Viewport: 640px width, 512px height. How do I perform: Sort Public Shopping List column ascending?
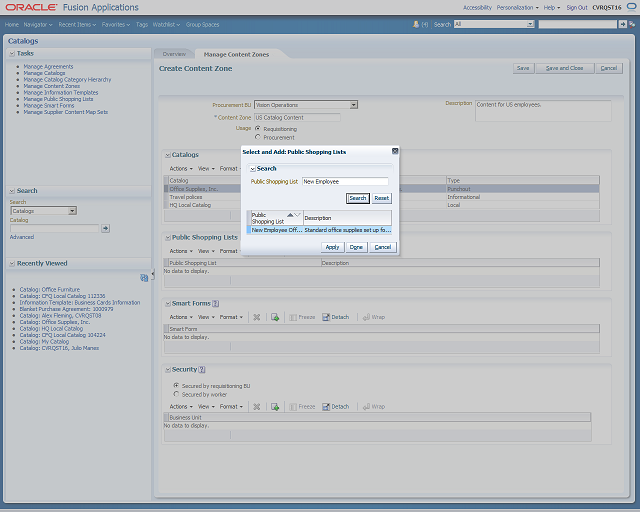[290, 215]
